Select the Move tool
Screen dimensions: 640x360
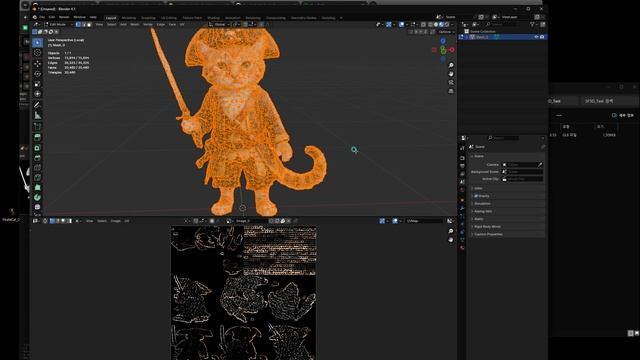pos(38,64)
